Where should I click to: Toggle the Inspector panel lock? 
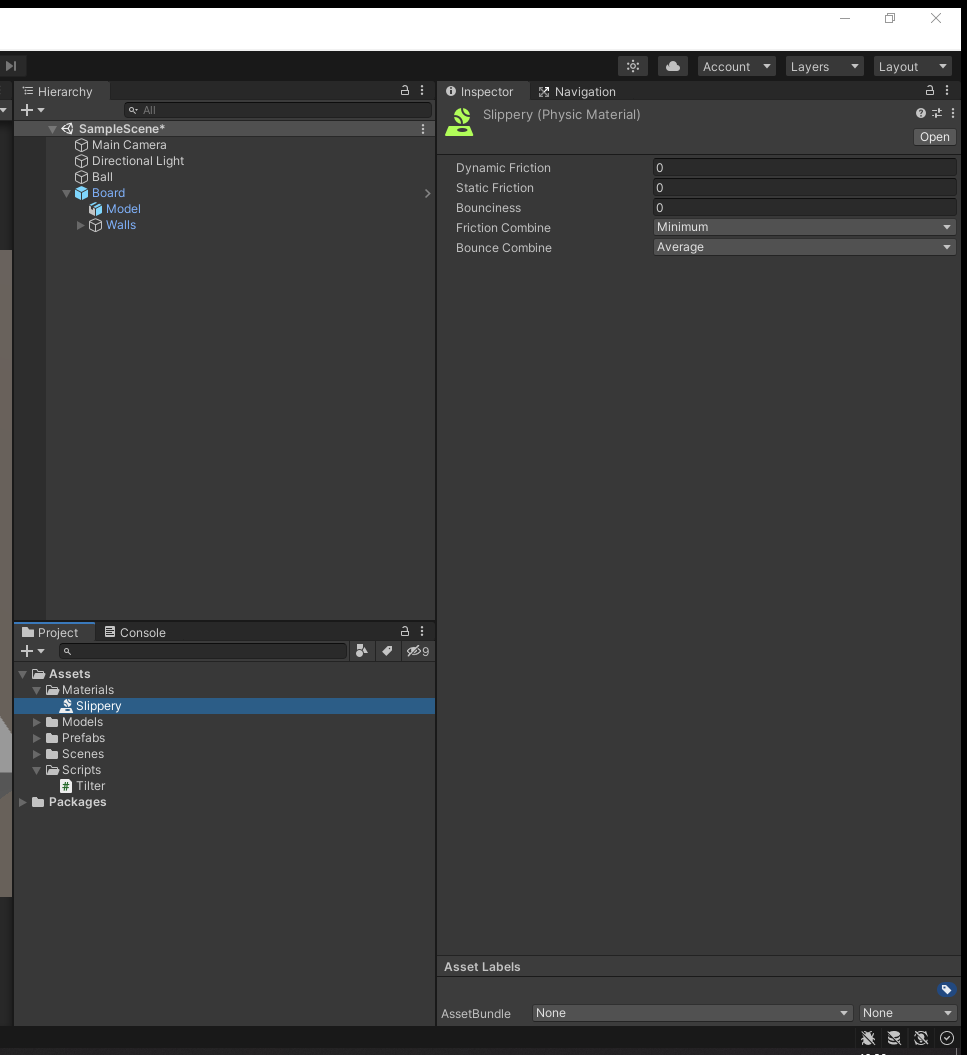tap(930, 91)
